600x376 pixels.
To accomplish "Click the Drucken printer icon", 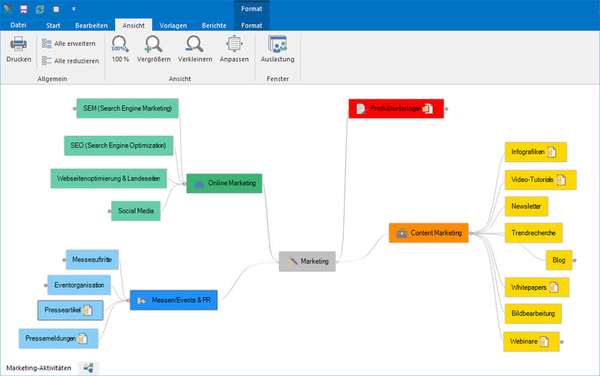I will point(18,44).
